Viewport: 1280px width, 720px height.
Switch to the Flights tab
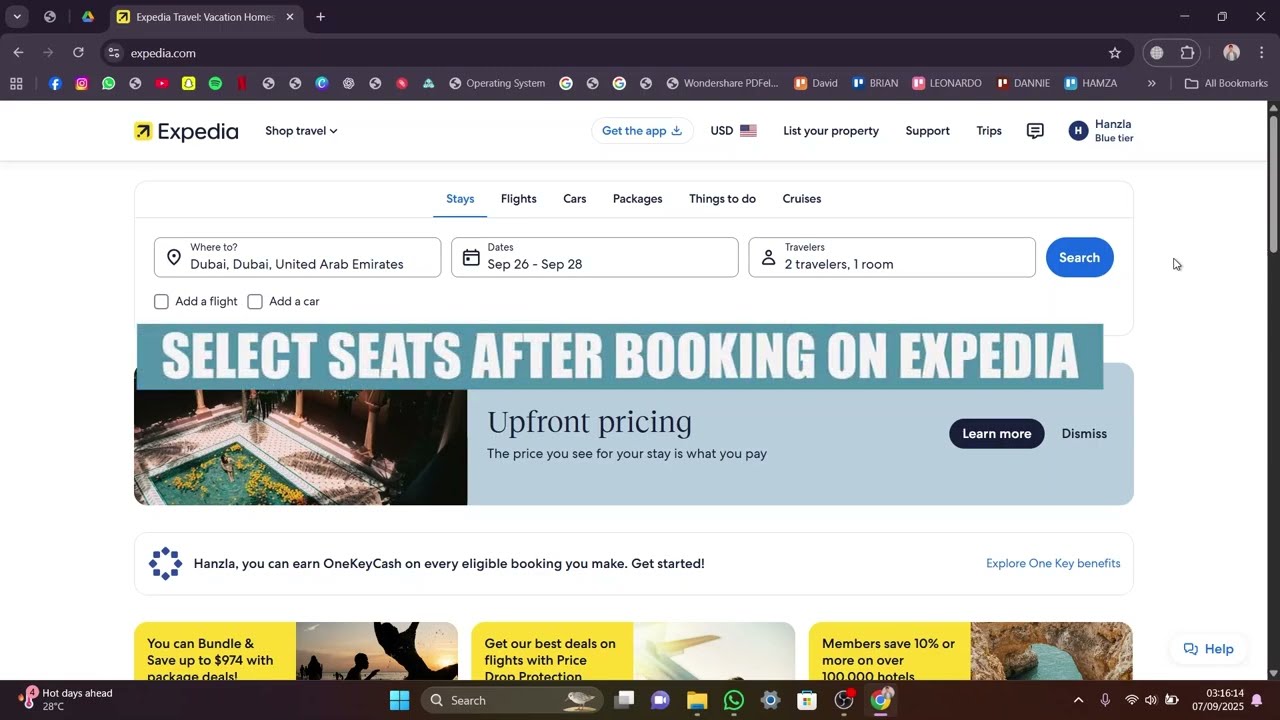point(518,199)
